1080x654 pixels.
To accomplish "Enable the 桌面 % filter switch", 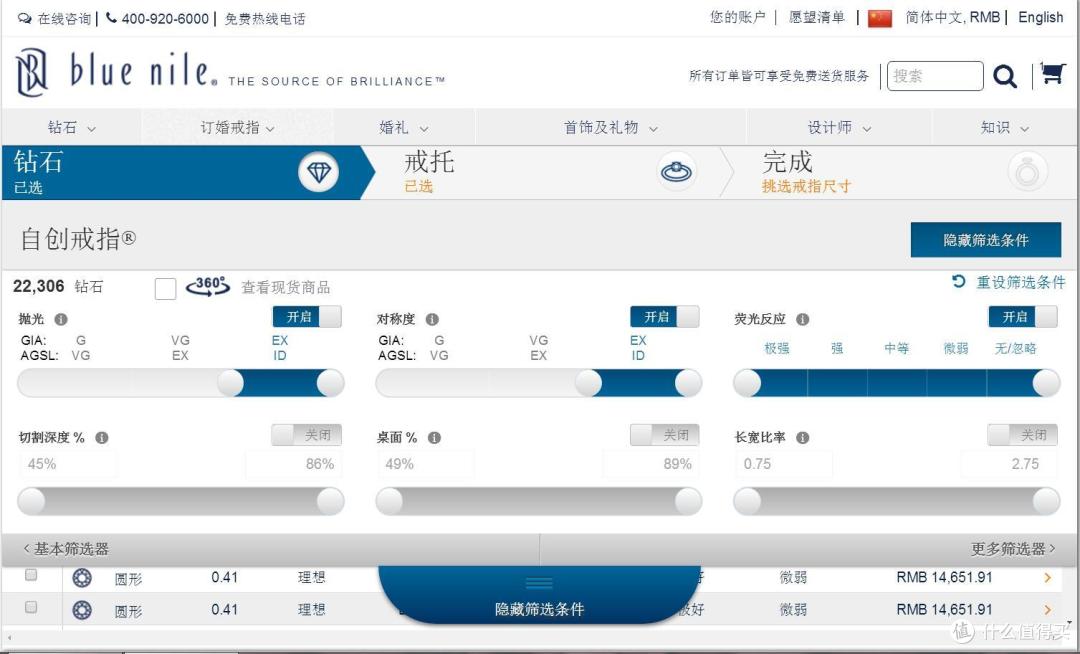I will (665, 435).
